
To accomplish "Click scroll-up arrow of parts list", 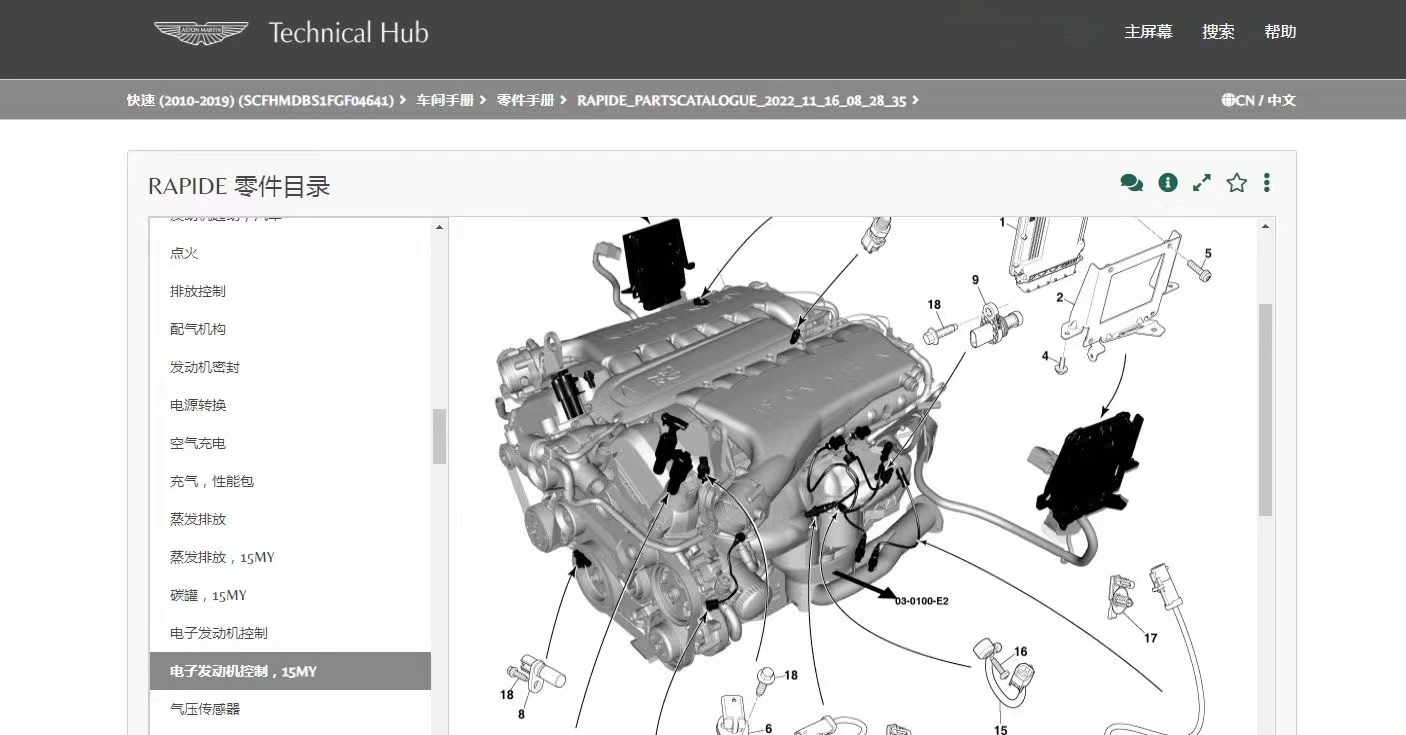I will 439,228.
